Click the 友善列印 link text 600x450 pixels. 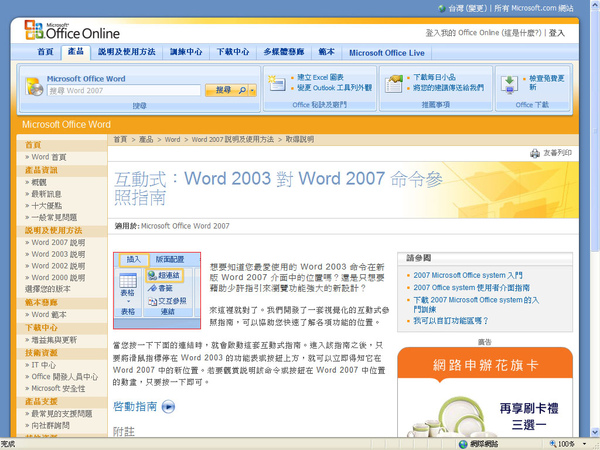558,153
